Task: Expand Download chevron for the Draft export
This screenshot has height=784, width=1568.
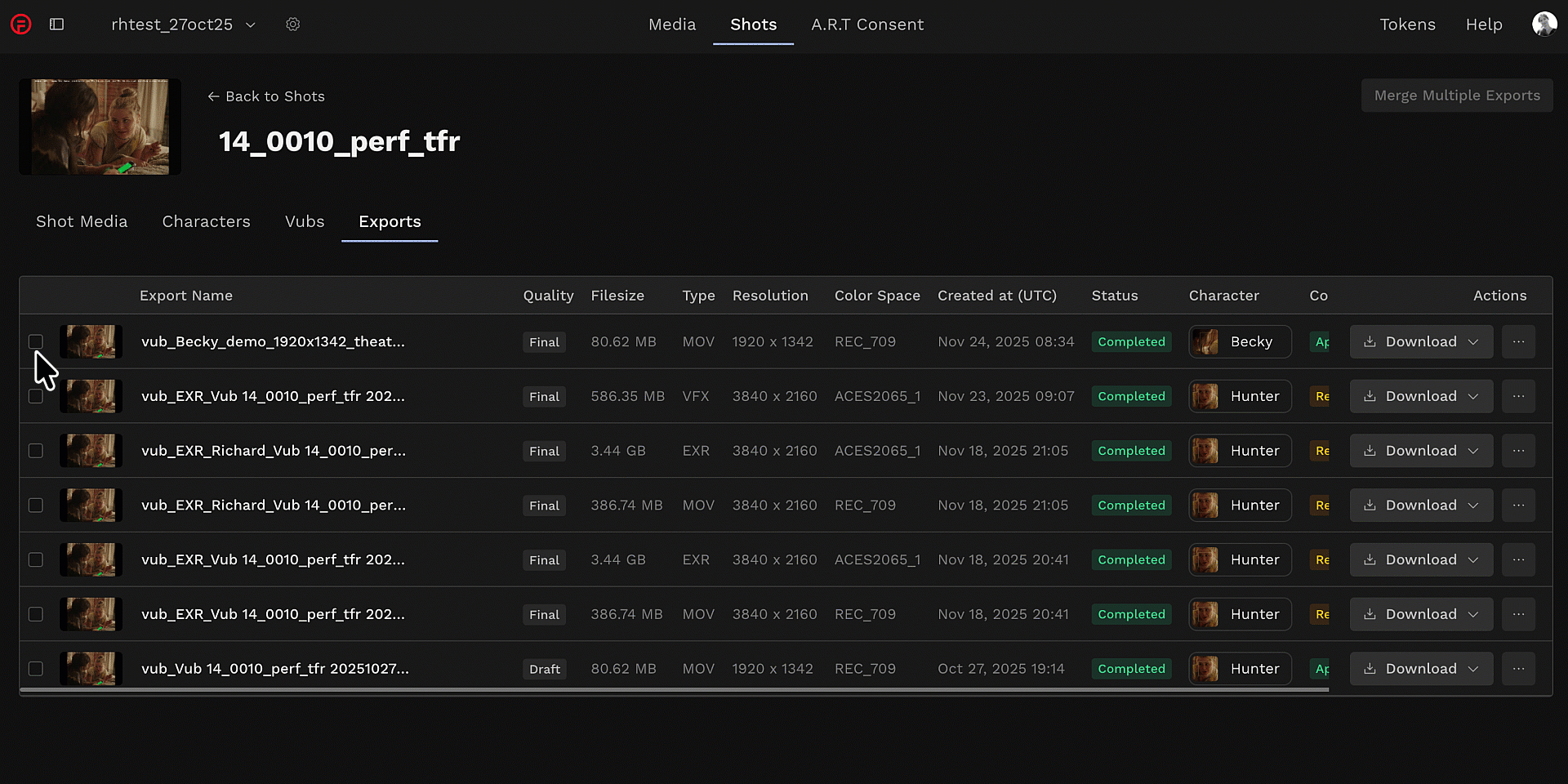Action: click(x=1473, y=669)
